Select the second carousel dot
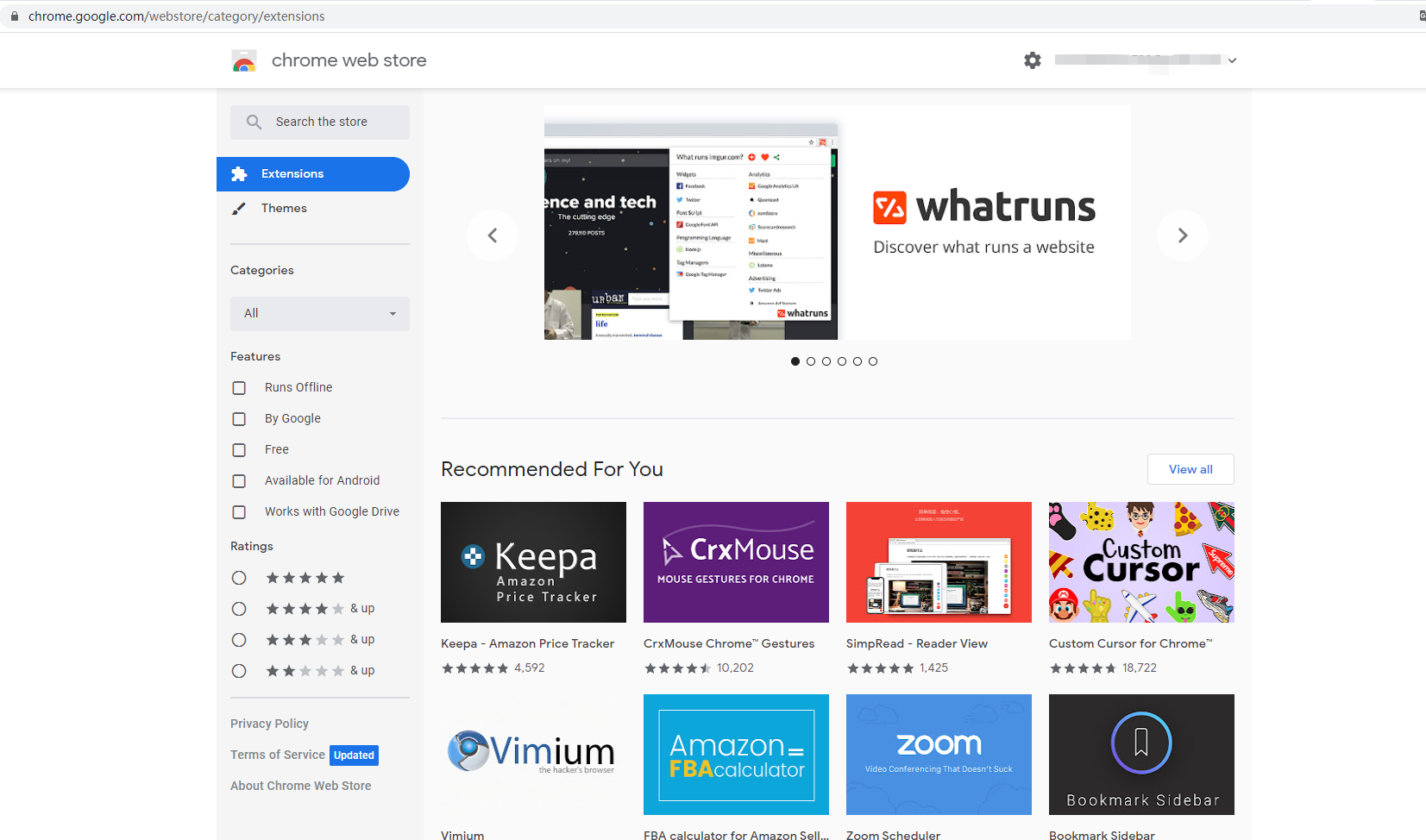The width and height of the screenshot is (1426, 840). (x=811, y=361)
